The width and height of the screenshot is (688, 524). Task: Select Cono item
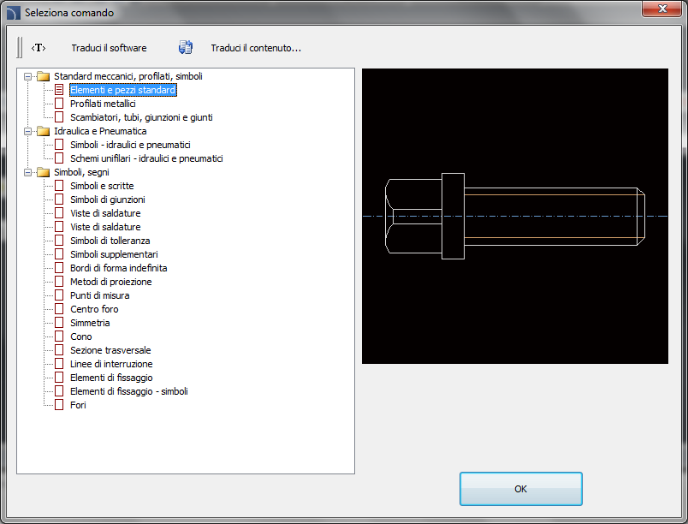pyautogui.click(x=81, y=337)
